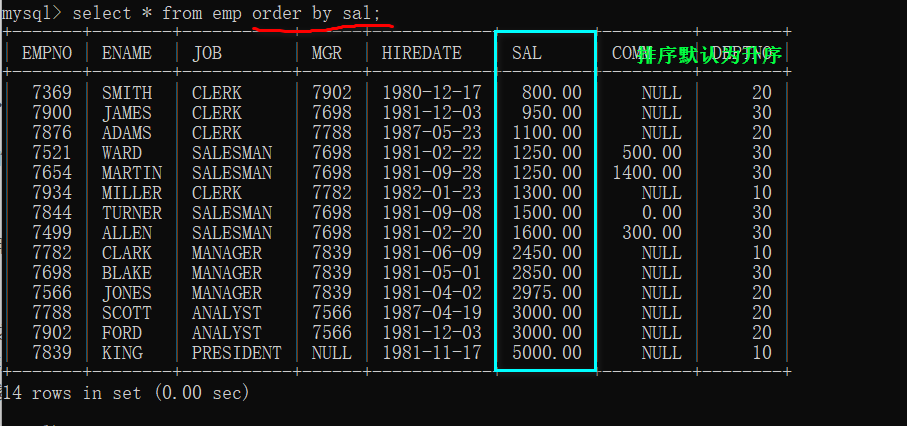Click EMPNO value 7369
This screenshot has height=426, width=907.
(x=52, y=93)
